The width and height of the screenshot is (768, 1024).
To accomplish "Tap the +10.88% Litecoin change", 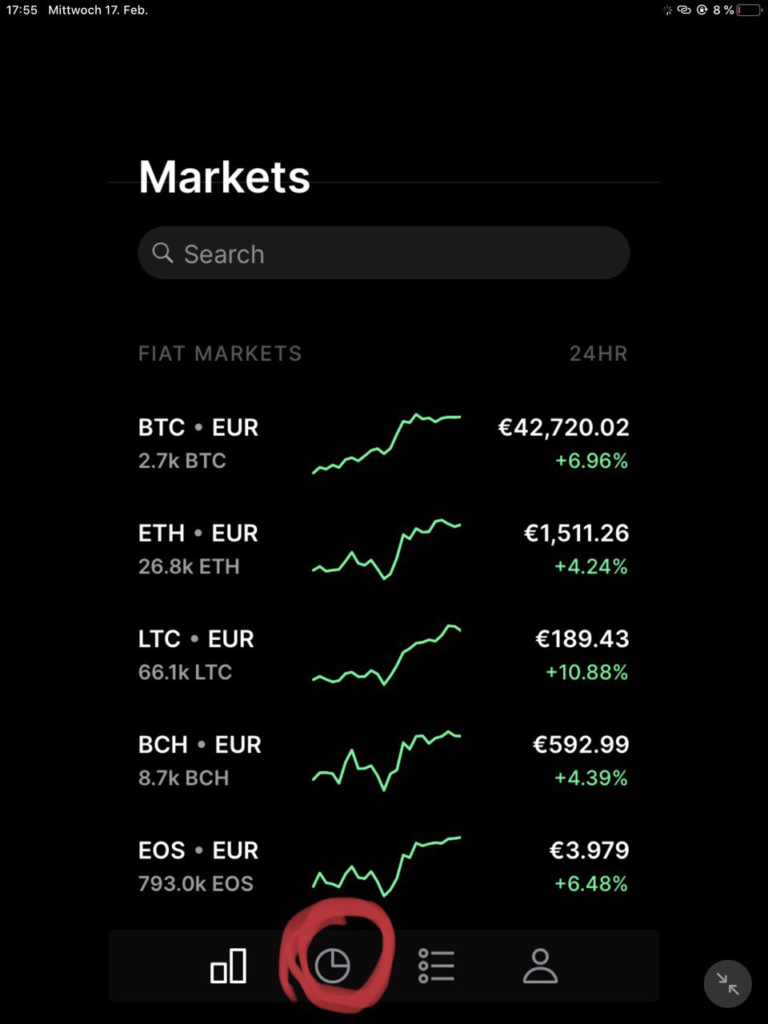I will [586, 673].
